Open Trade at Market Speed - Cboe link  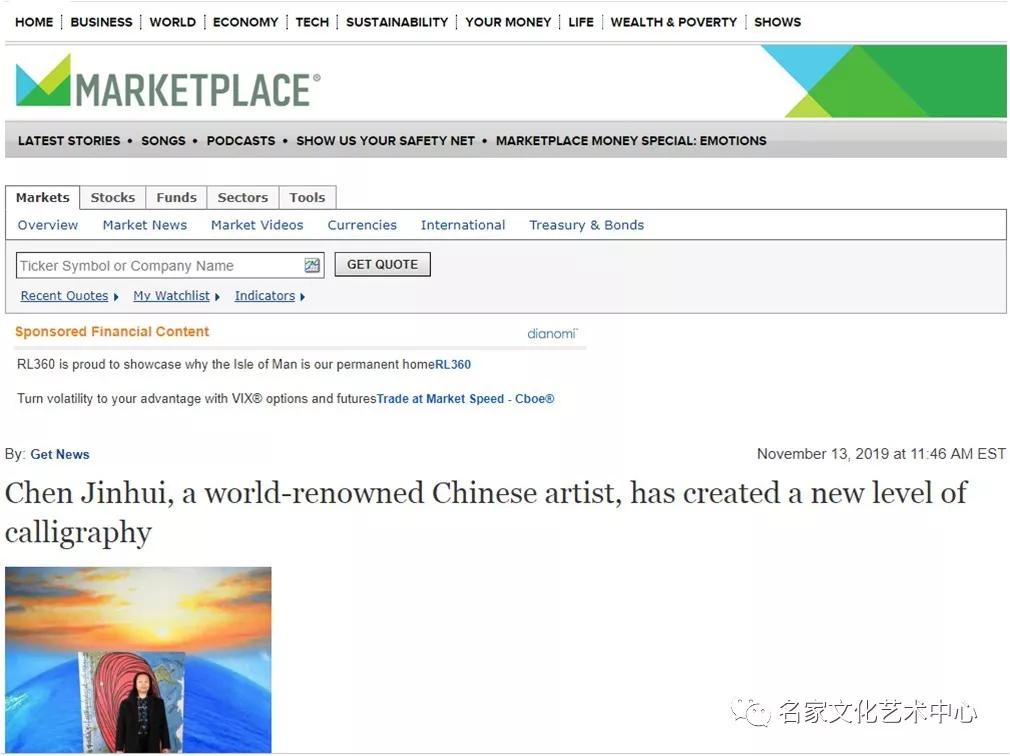(465, 399)
